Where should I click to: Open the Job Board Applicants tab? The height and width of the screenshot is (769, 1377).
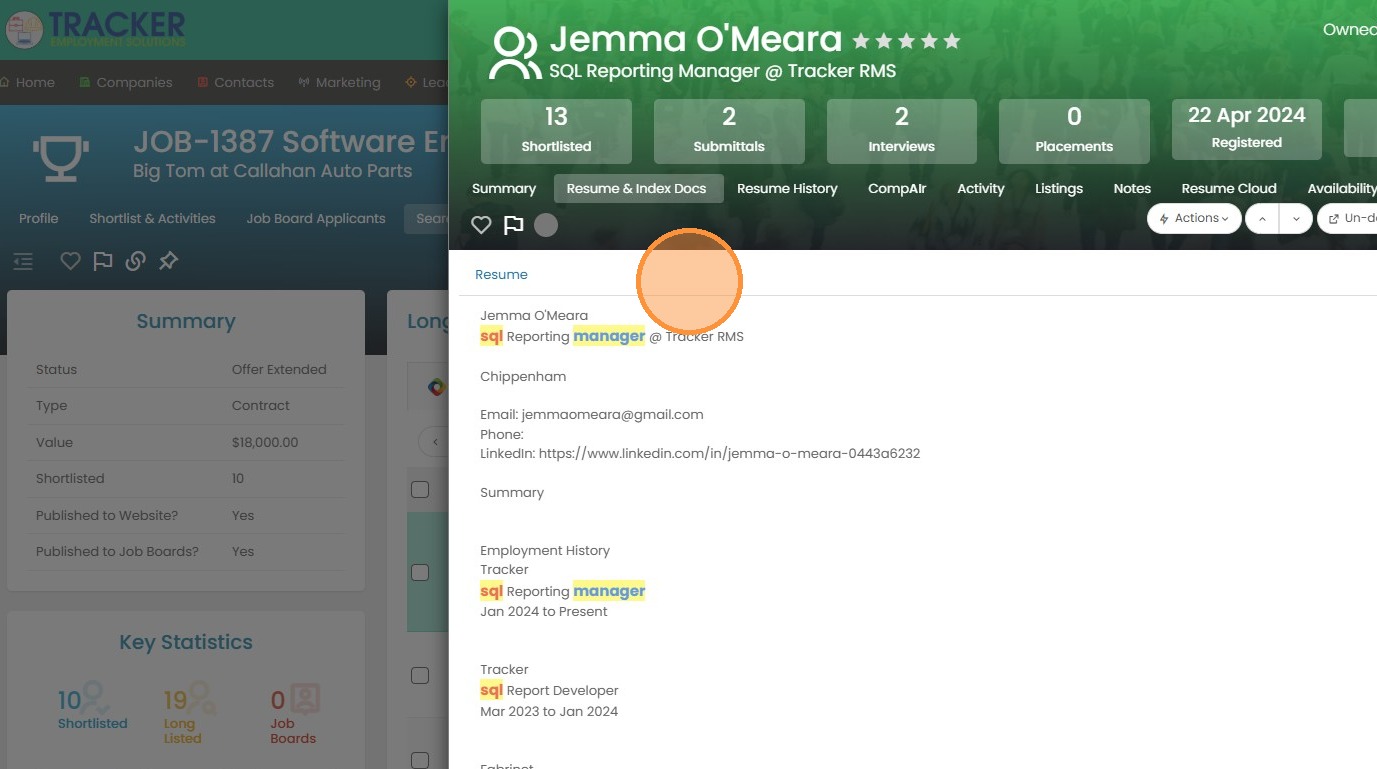pyautogui.click(x=316, y=218)
